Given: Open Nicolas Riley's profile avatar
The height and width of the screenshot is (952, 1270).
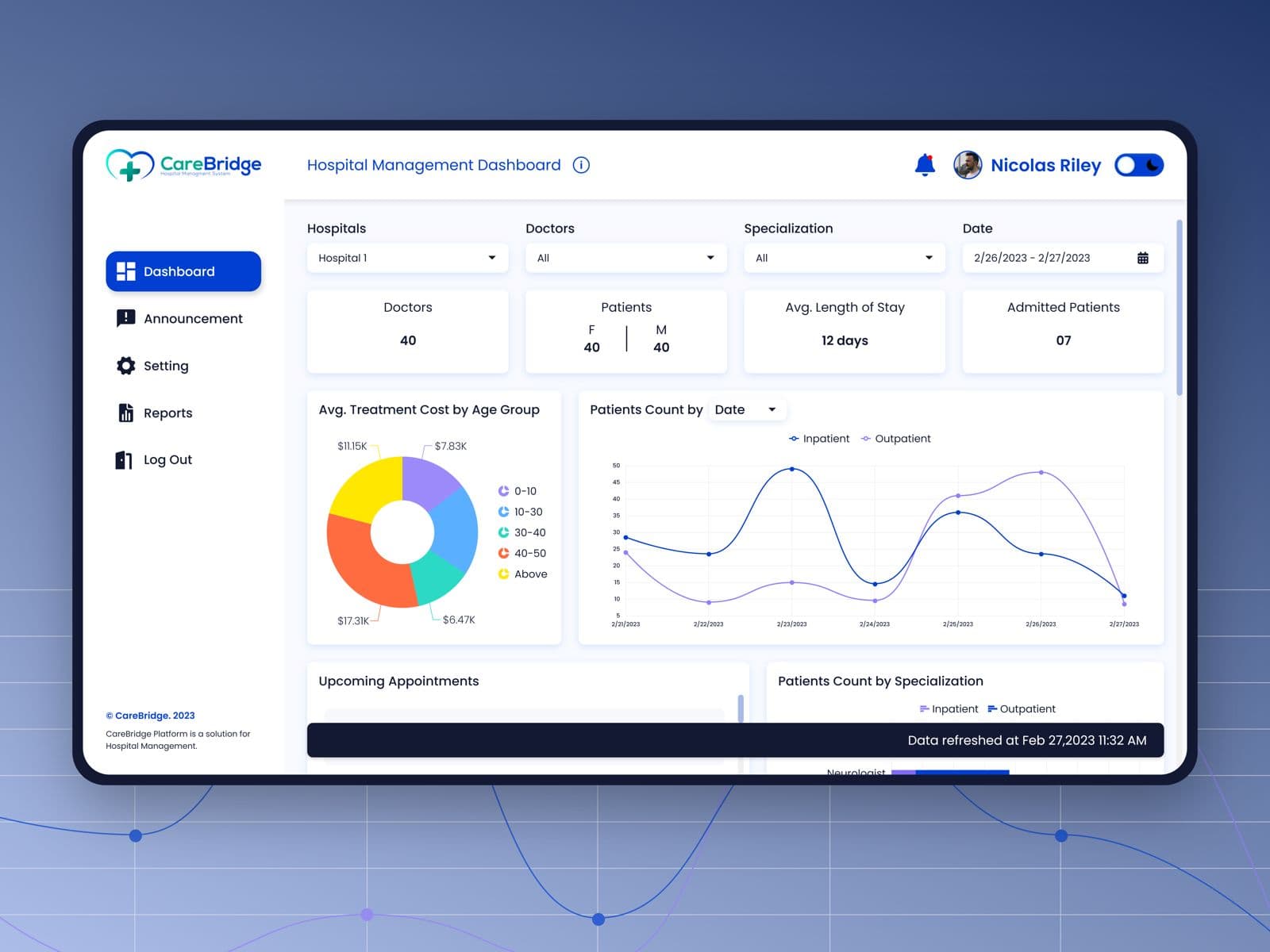Looking at the screenshot, I should pyautogui.click(x=968, y=165).
